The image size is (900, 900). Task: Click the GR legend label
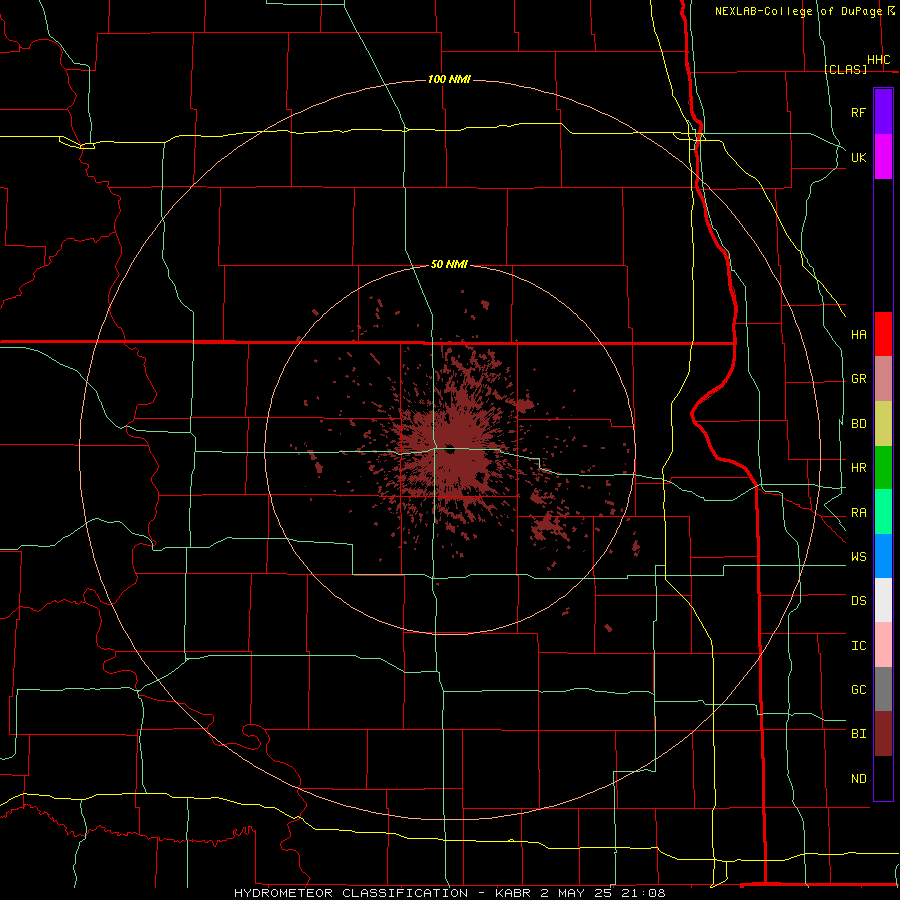pyautogui.click(x=858, y=379)
